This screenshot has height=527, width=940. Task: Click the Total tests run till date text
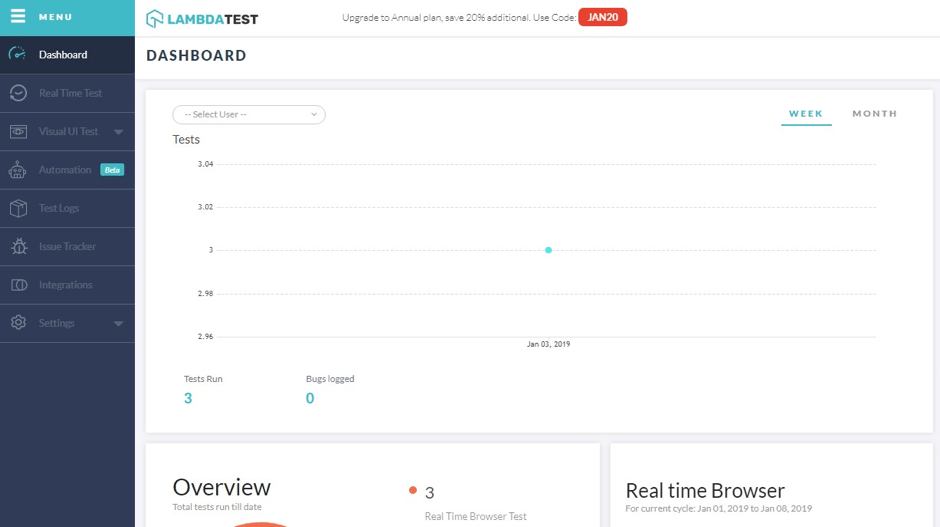click(x=217, y=507)
